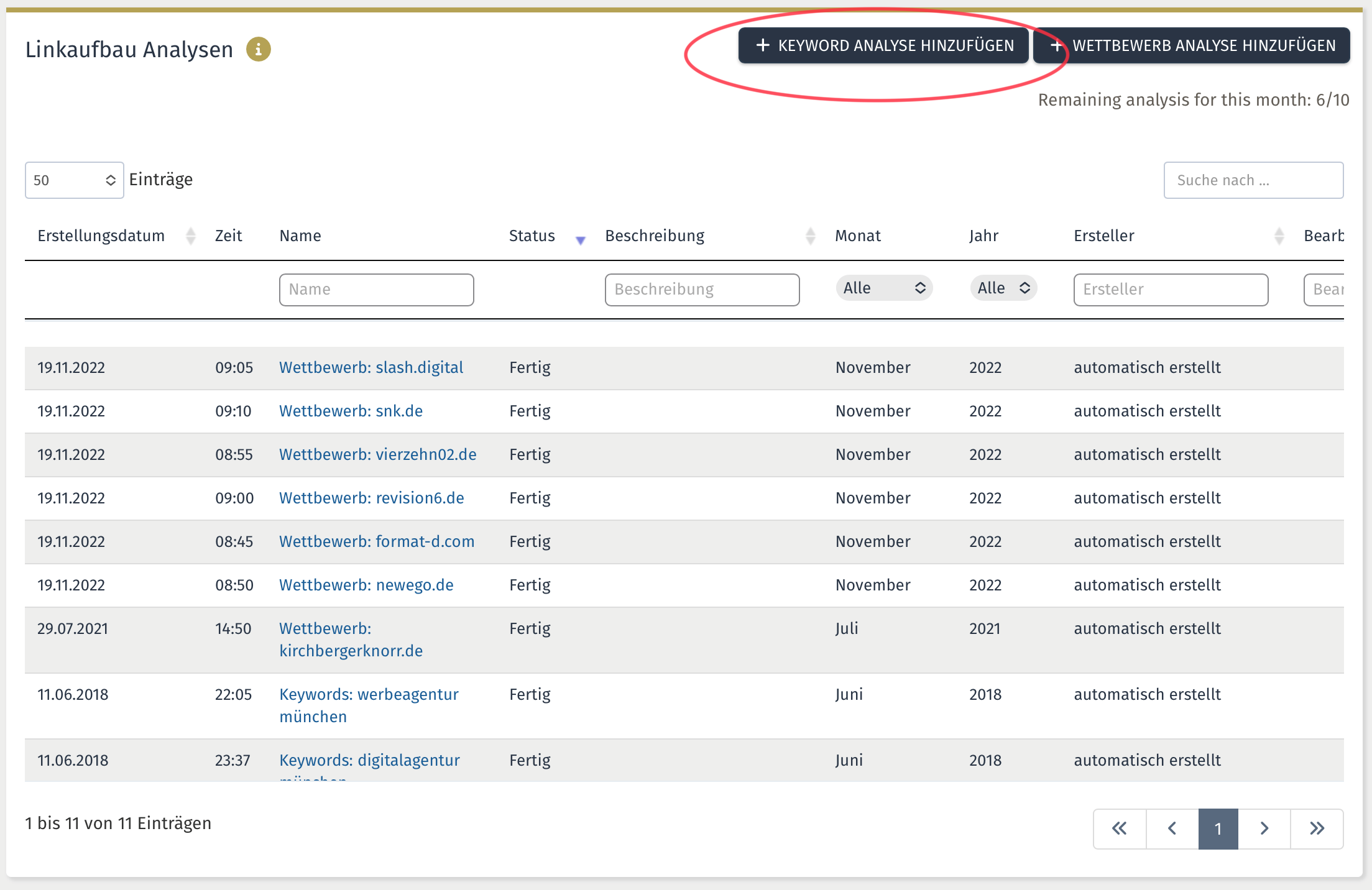The width and height of the screenshot is (1372, 890).
Task: Select page 1 in pagination
Action: point(1218,828)
